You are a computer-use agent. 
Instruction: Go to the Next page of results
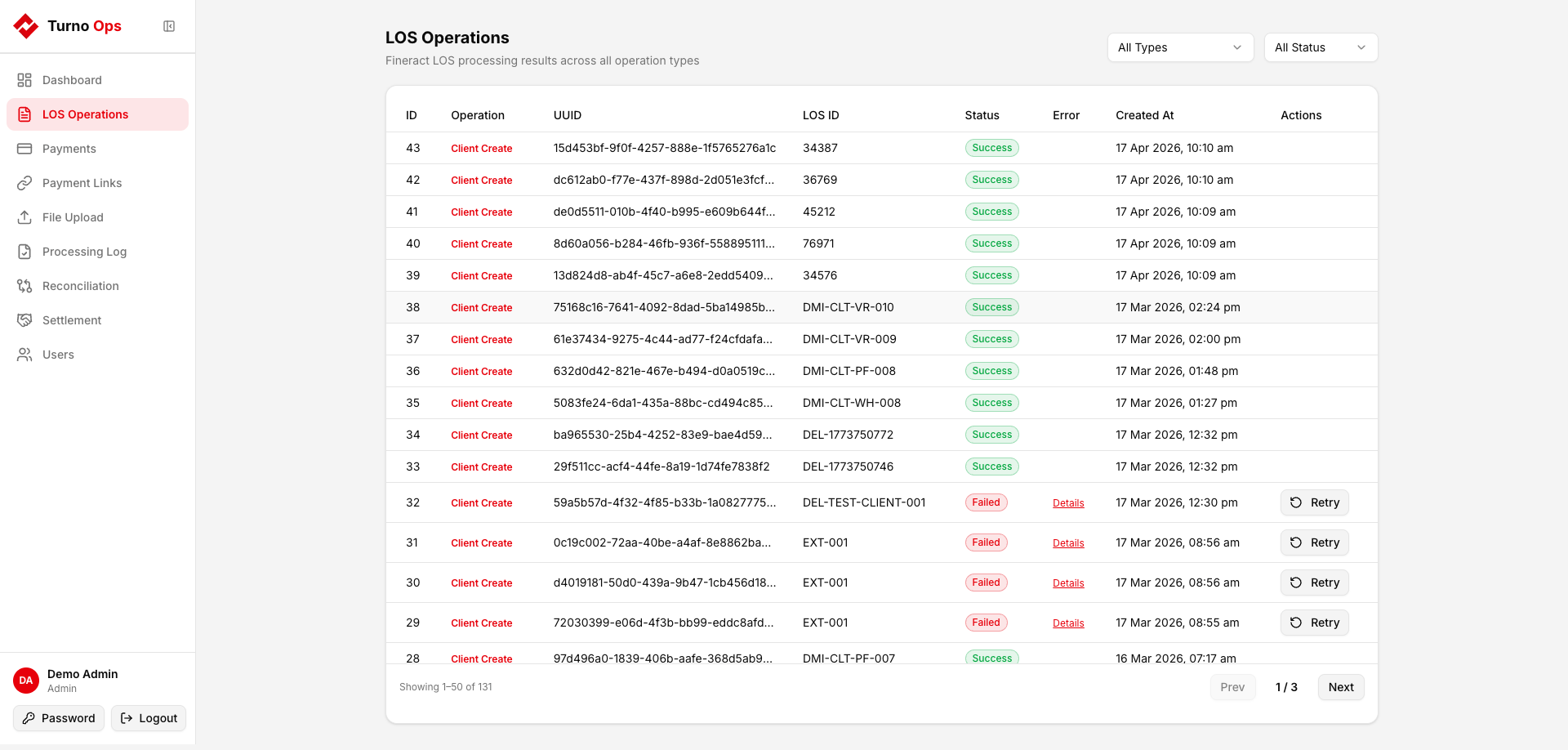click(1340, 687)
